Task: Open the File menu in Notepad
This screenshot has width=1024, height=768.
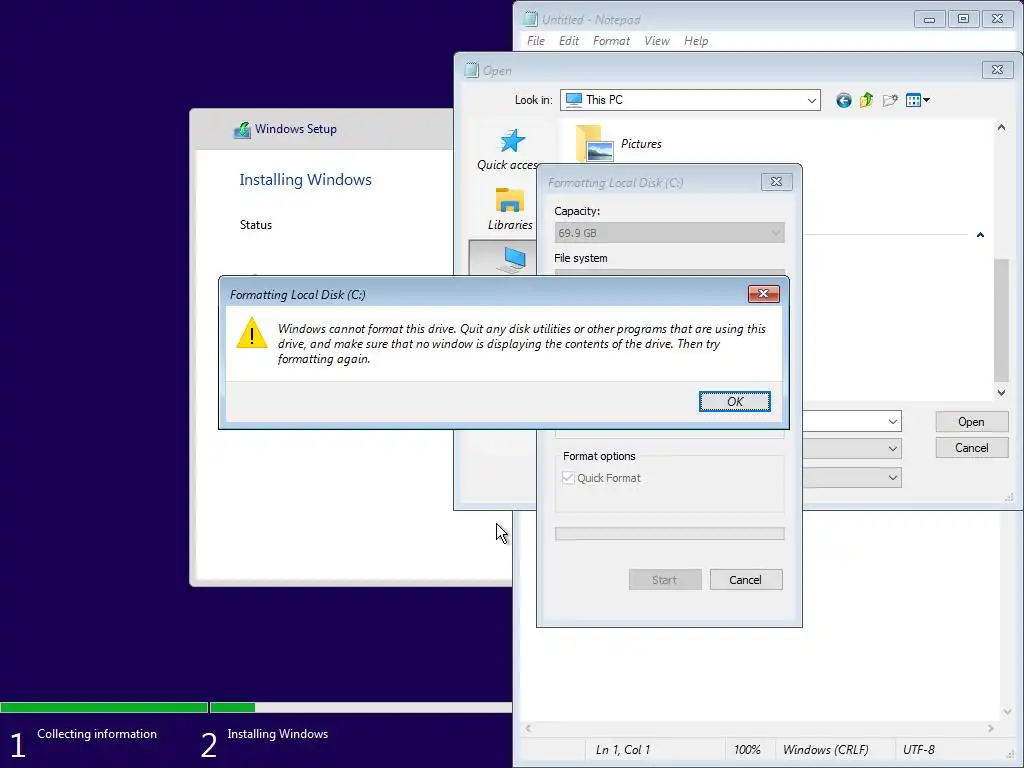Action: pyautogui.click(x=536, y=40)
